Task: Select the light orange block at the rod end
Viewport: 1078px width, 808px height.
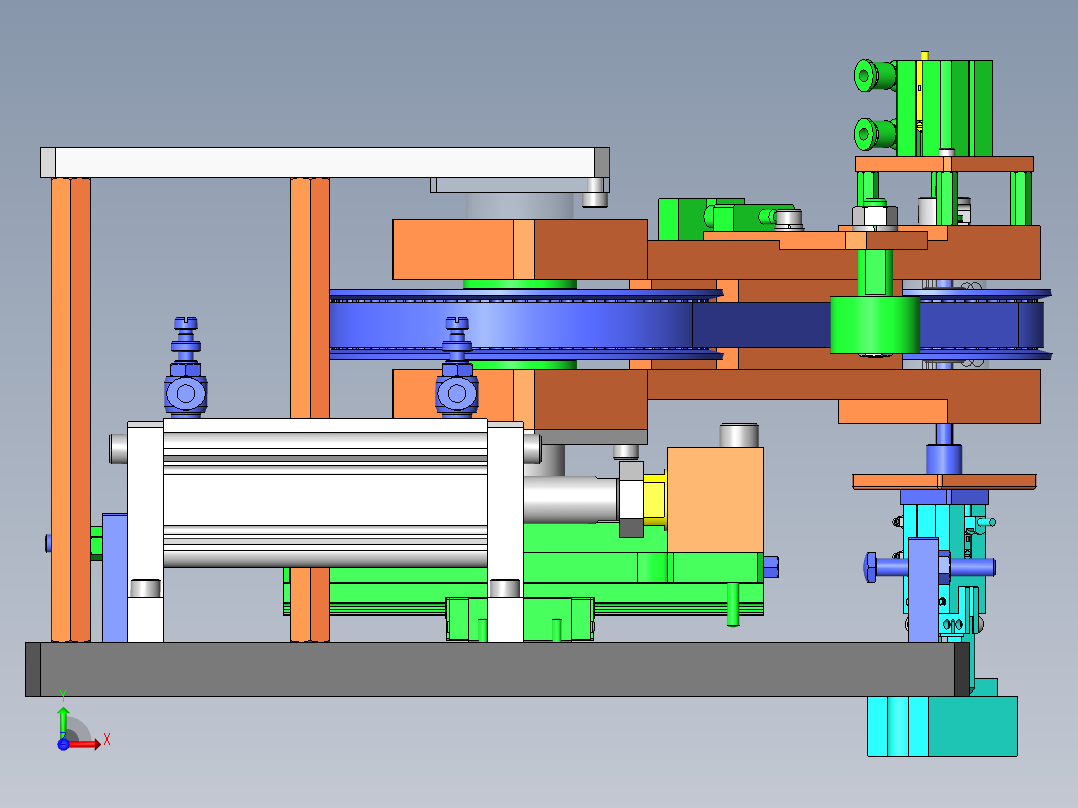Action: pyautogui.click(x=714, y=498)
